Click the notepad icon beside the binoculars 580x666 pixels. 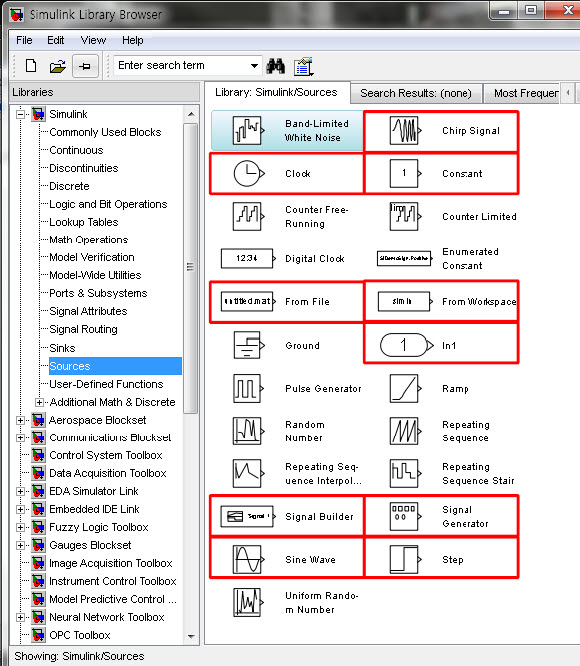click(303, 66)
